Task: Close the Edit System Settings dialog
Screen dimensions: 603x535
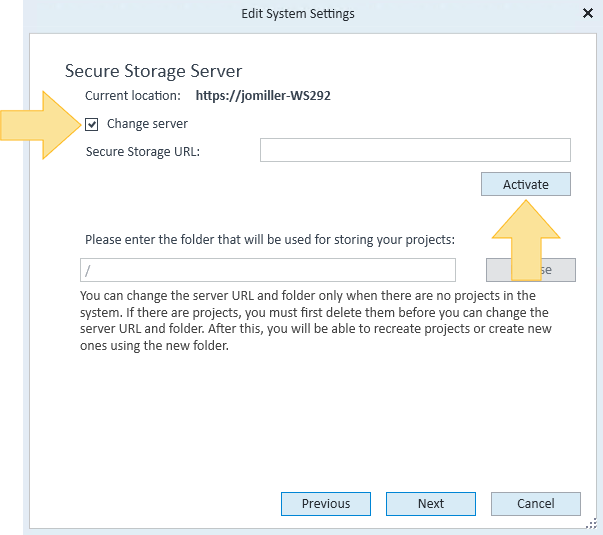Action: [588, 13]
